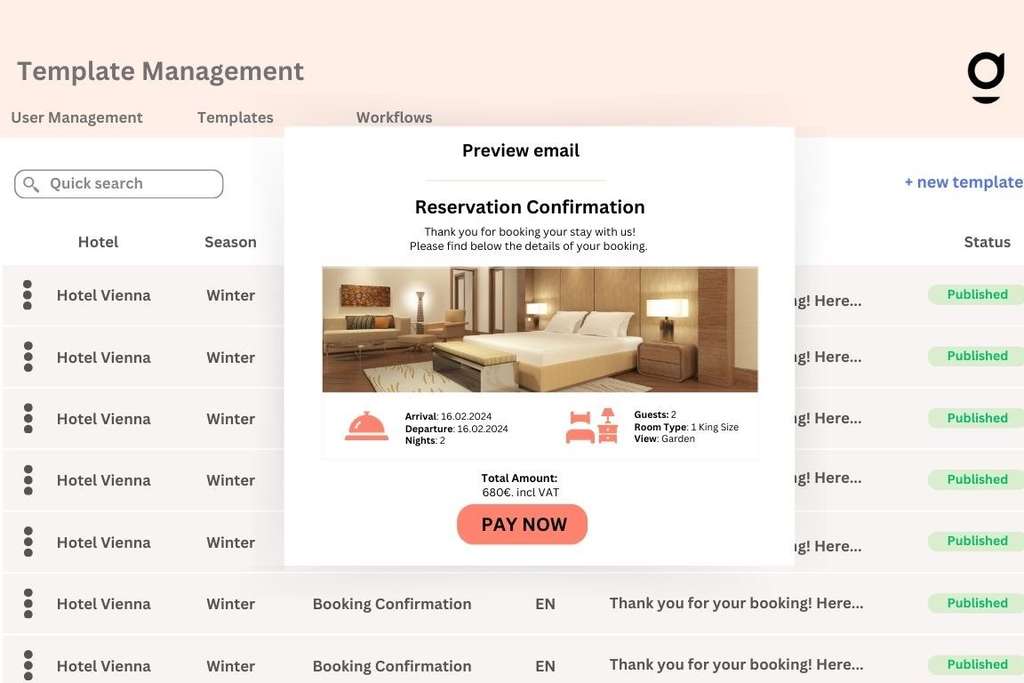The height and width of the screenshot is (683, 1024).
Task: Click the Status column header
Action: (987, 241)
